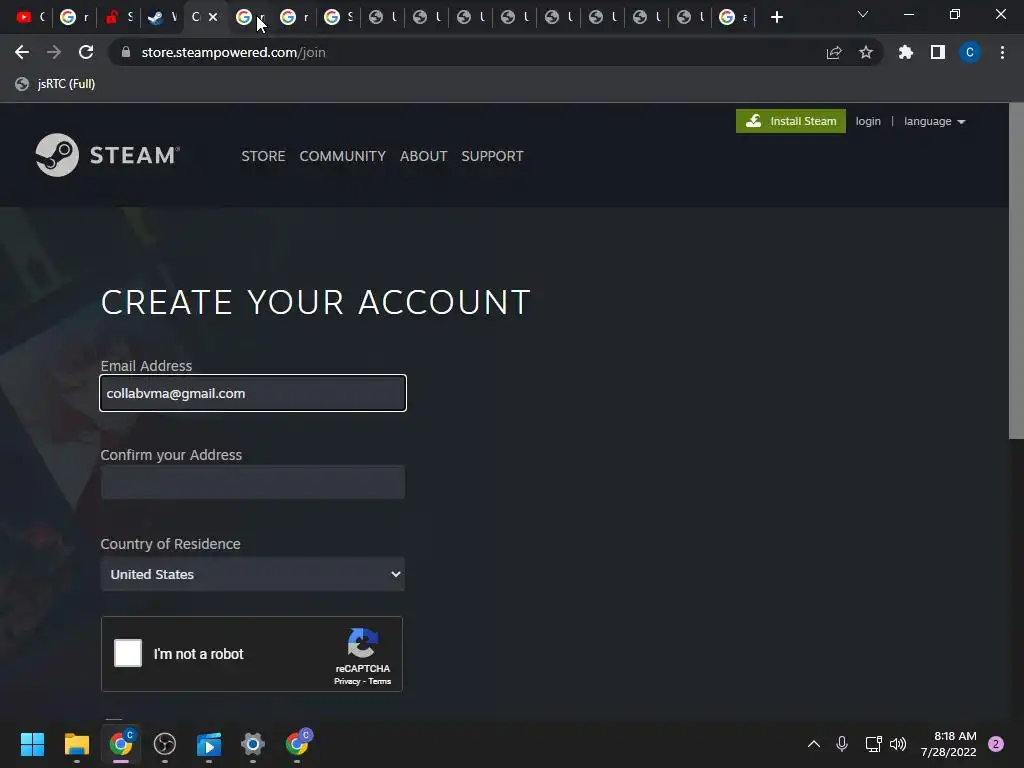Screen dimensions: 1024x768
Task: Open the tab search chevron
Action: coord(863,14)
